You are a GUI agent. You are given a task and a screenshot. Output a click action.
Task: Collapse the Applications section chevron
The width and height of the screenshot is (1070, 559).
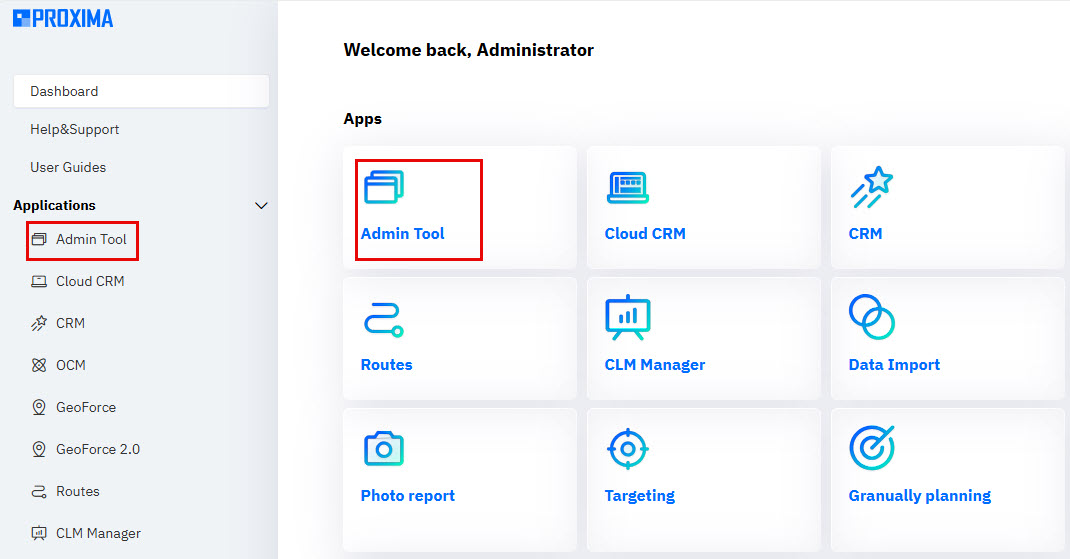click(262, 206)
